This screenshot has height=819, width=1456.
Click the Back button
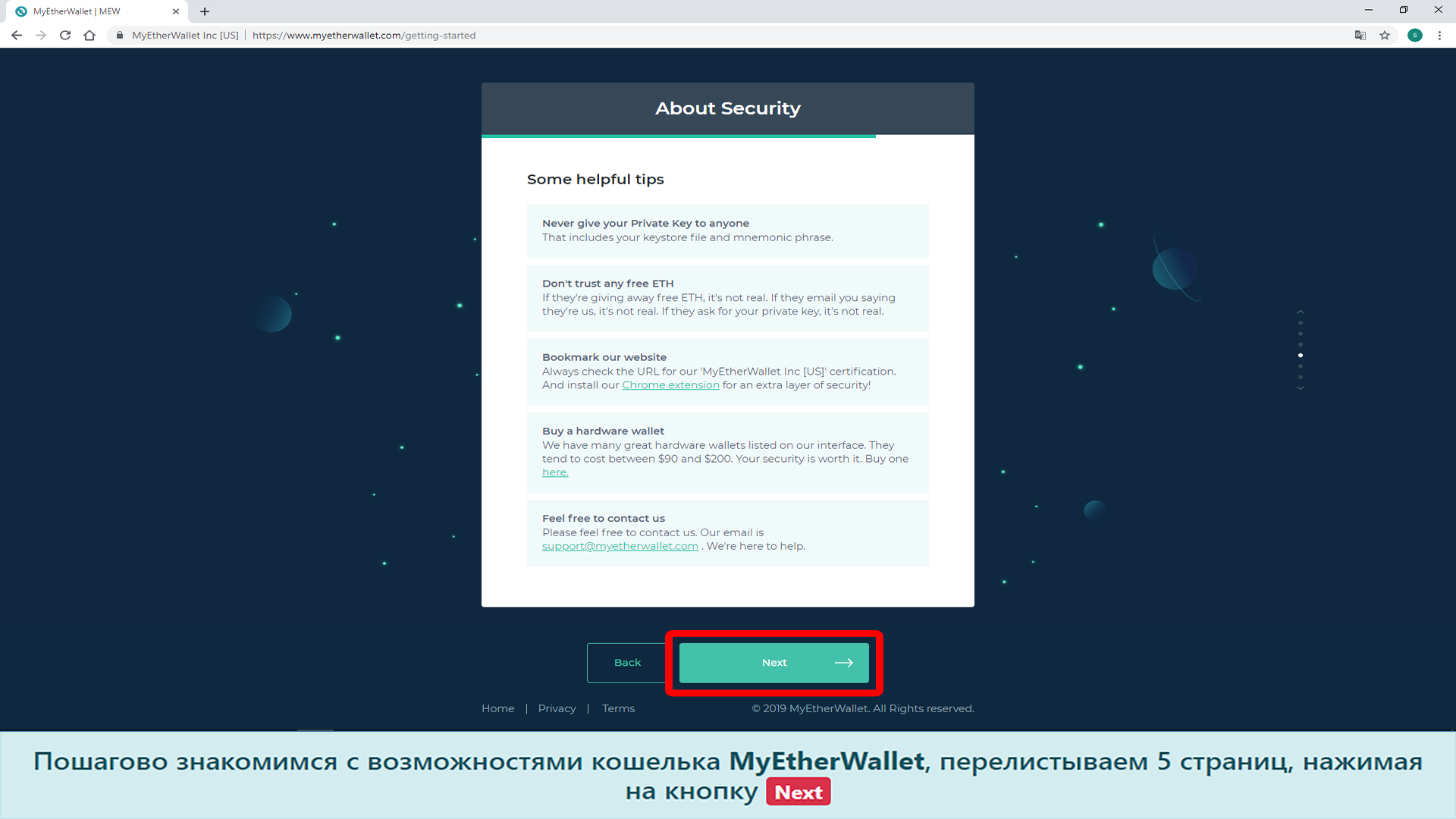pos(627,663)
